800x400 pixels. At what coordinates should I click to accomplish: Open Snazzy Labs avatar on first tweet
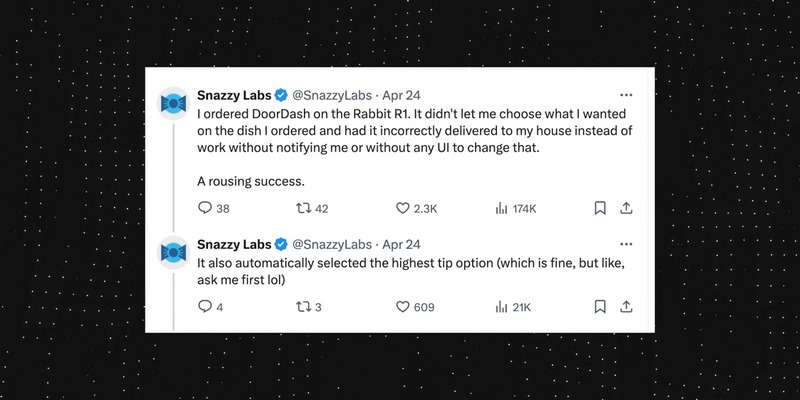[176, 102]
